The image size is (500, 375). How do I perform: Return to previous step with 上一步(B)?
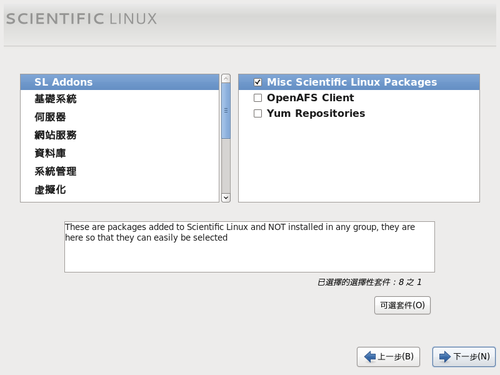tap(388, 357)
